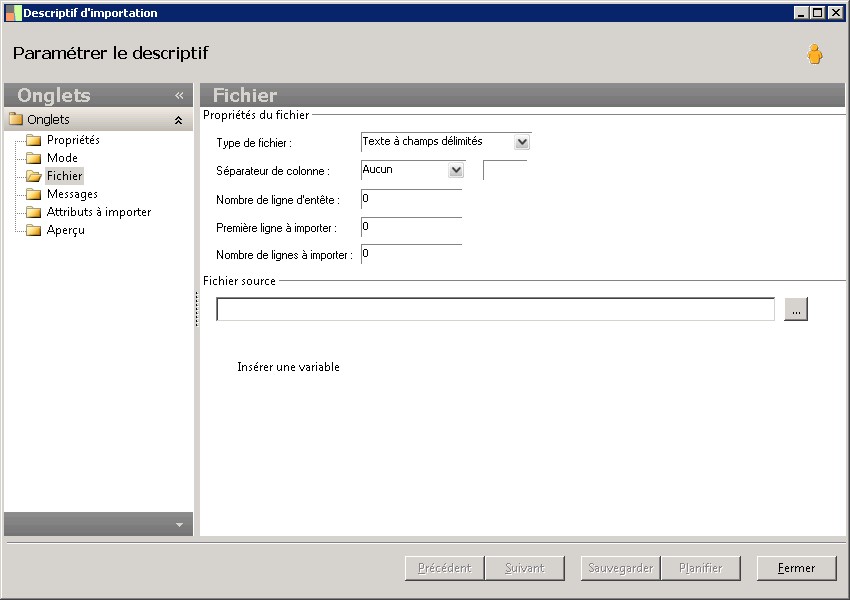Click the Fichier source group heading

239,281
